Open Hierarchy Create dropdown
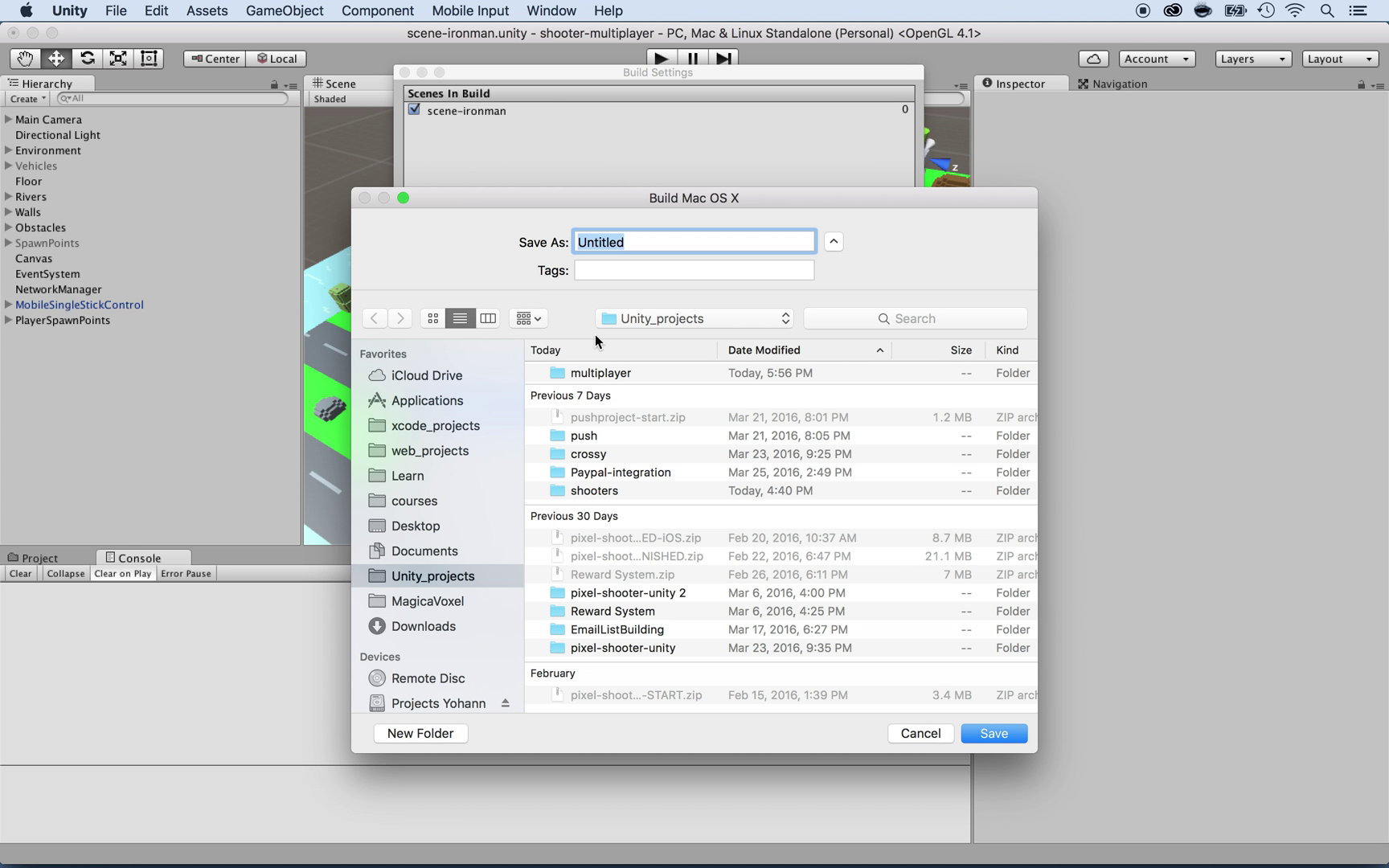 [27, 99]
